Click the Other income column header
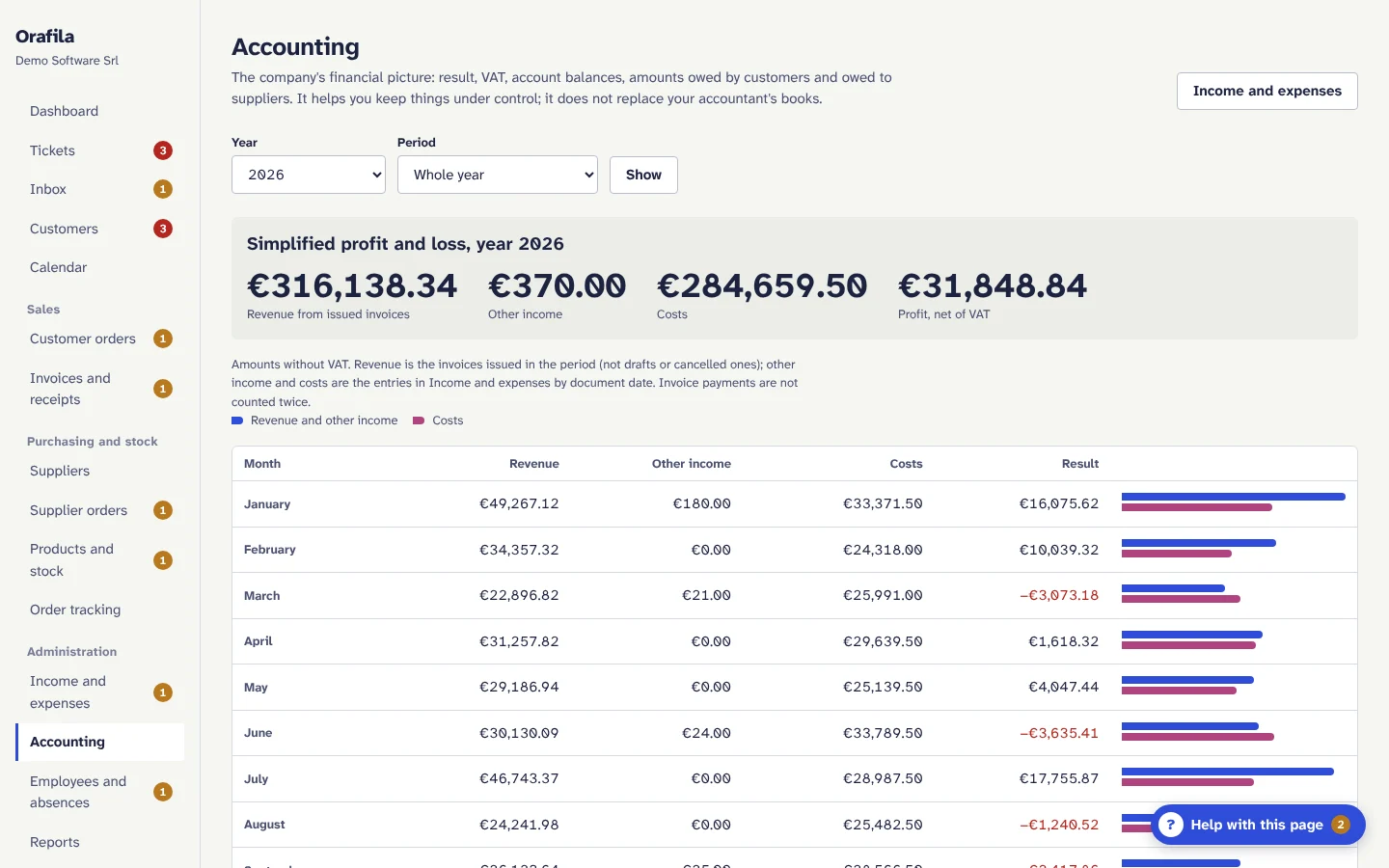This screenshot has height=868, width=1389. click(692, 464)
